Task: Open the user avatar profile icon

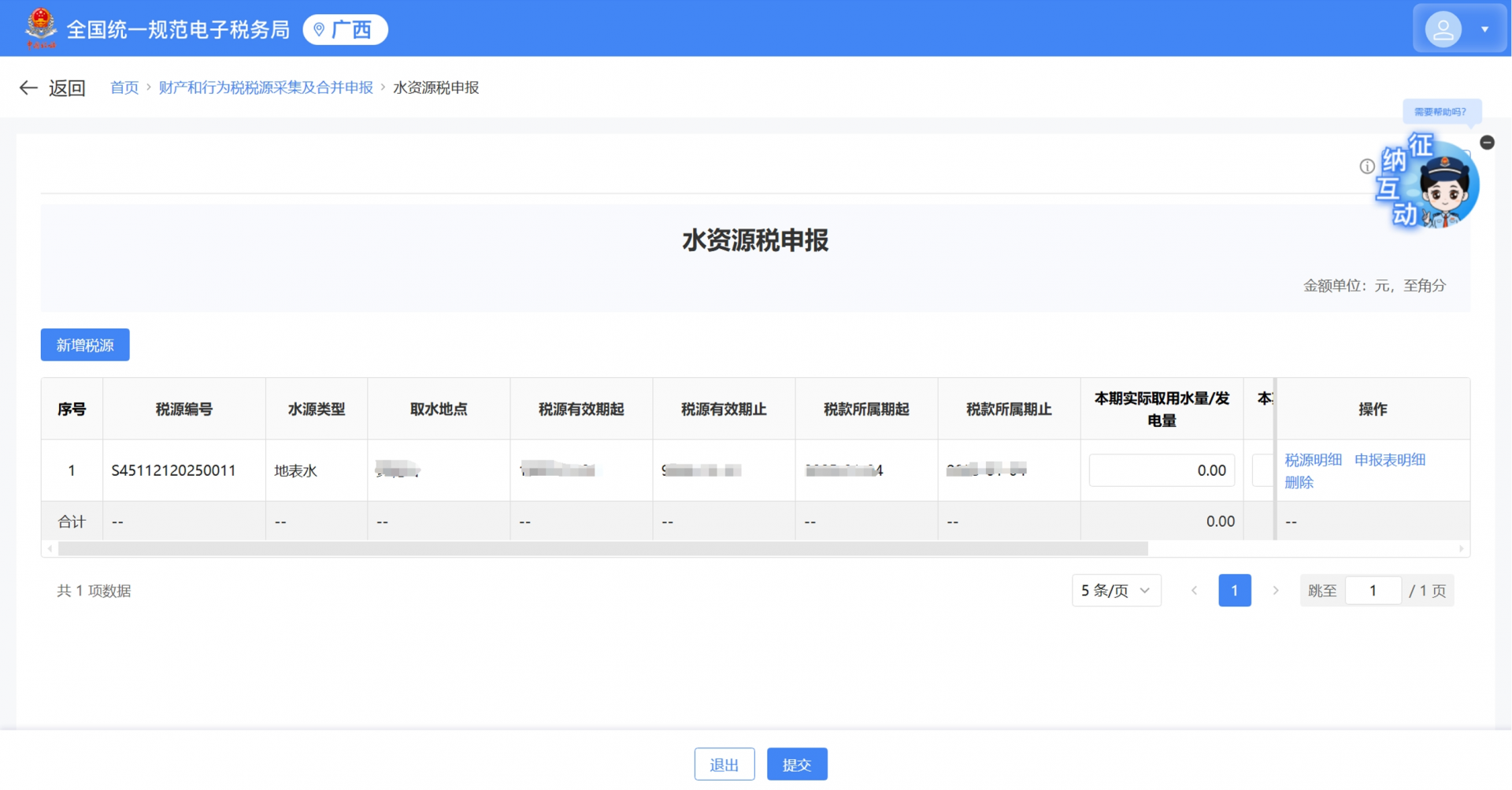Action: (x=1443, y=28)
